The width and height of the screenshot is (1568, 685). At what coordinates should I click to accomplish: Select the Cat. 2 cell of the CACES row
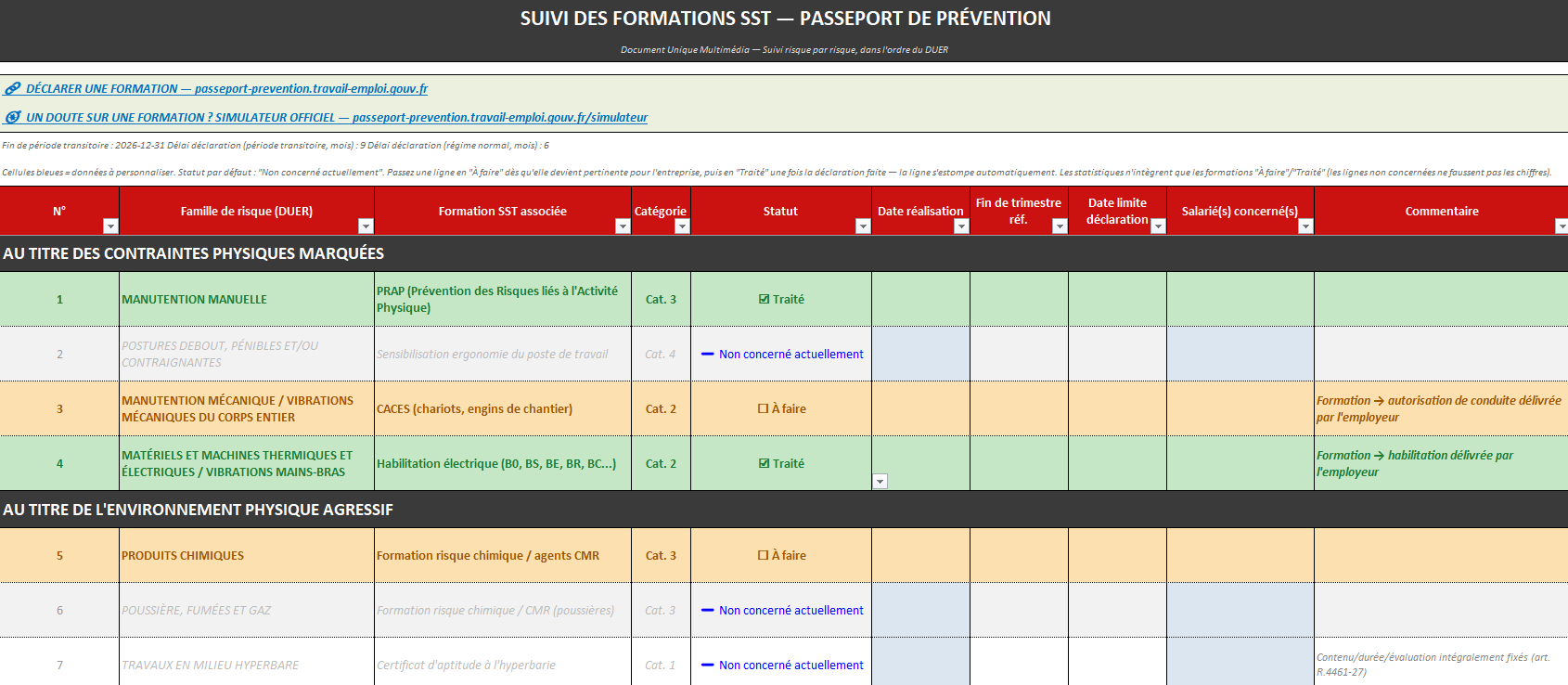click(x=661, y=408)
